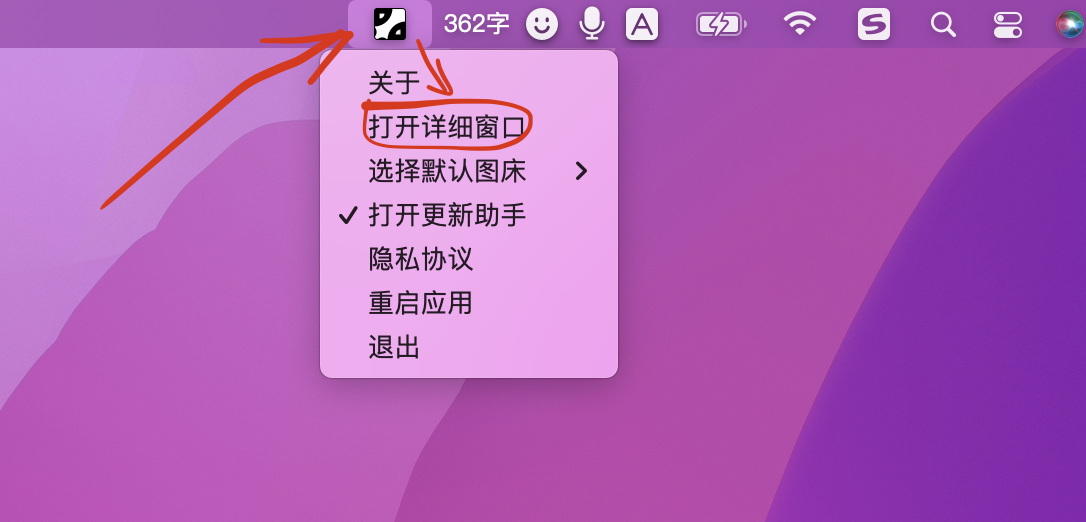Open the PicGo black-white menu bar icon

click(x=390, y=24)
